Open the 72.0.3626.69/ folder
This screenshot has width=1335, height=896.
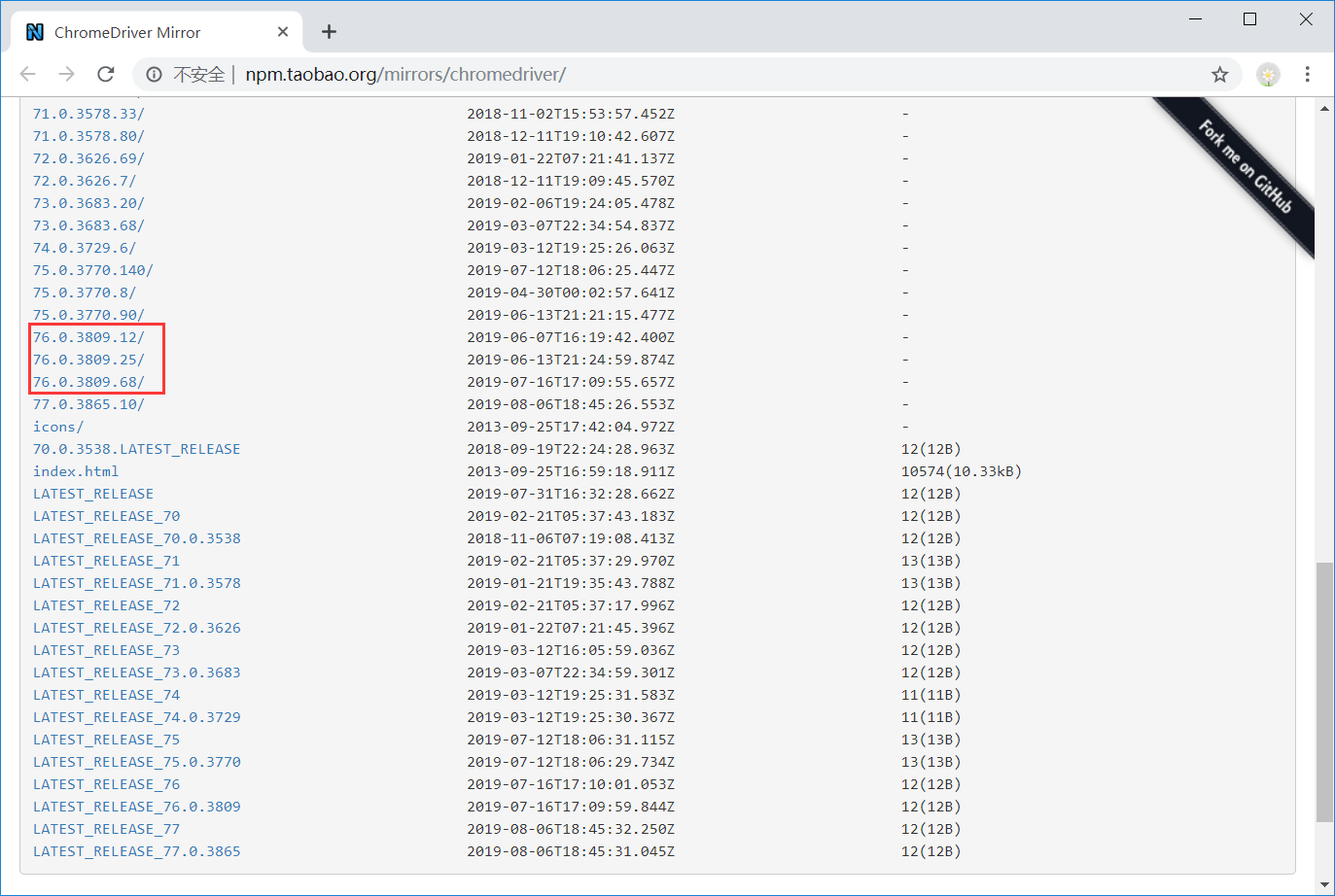[88, 158]
